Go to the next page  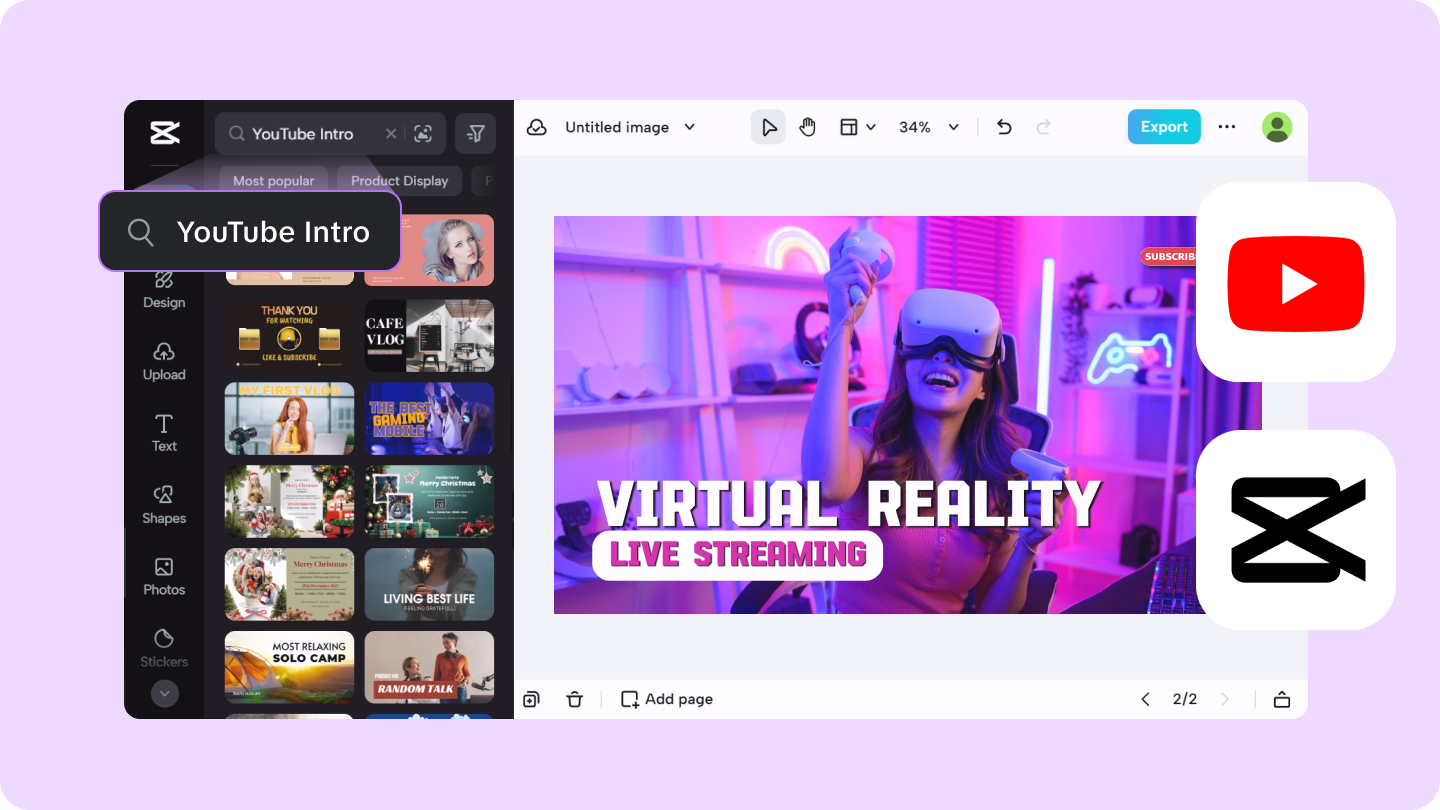(1225, 699)
